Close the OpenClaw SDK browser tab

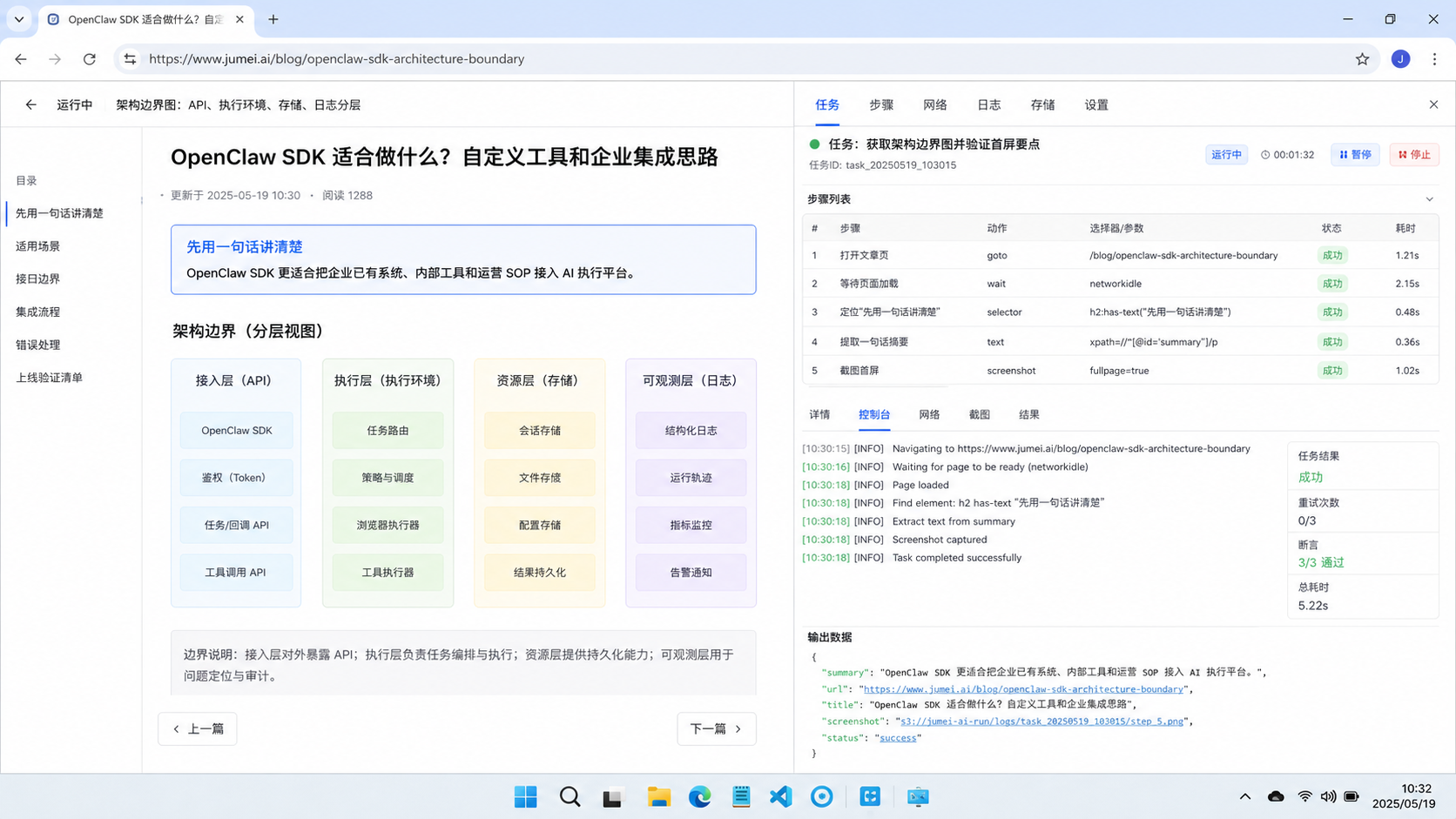(239, 19)
